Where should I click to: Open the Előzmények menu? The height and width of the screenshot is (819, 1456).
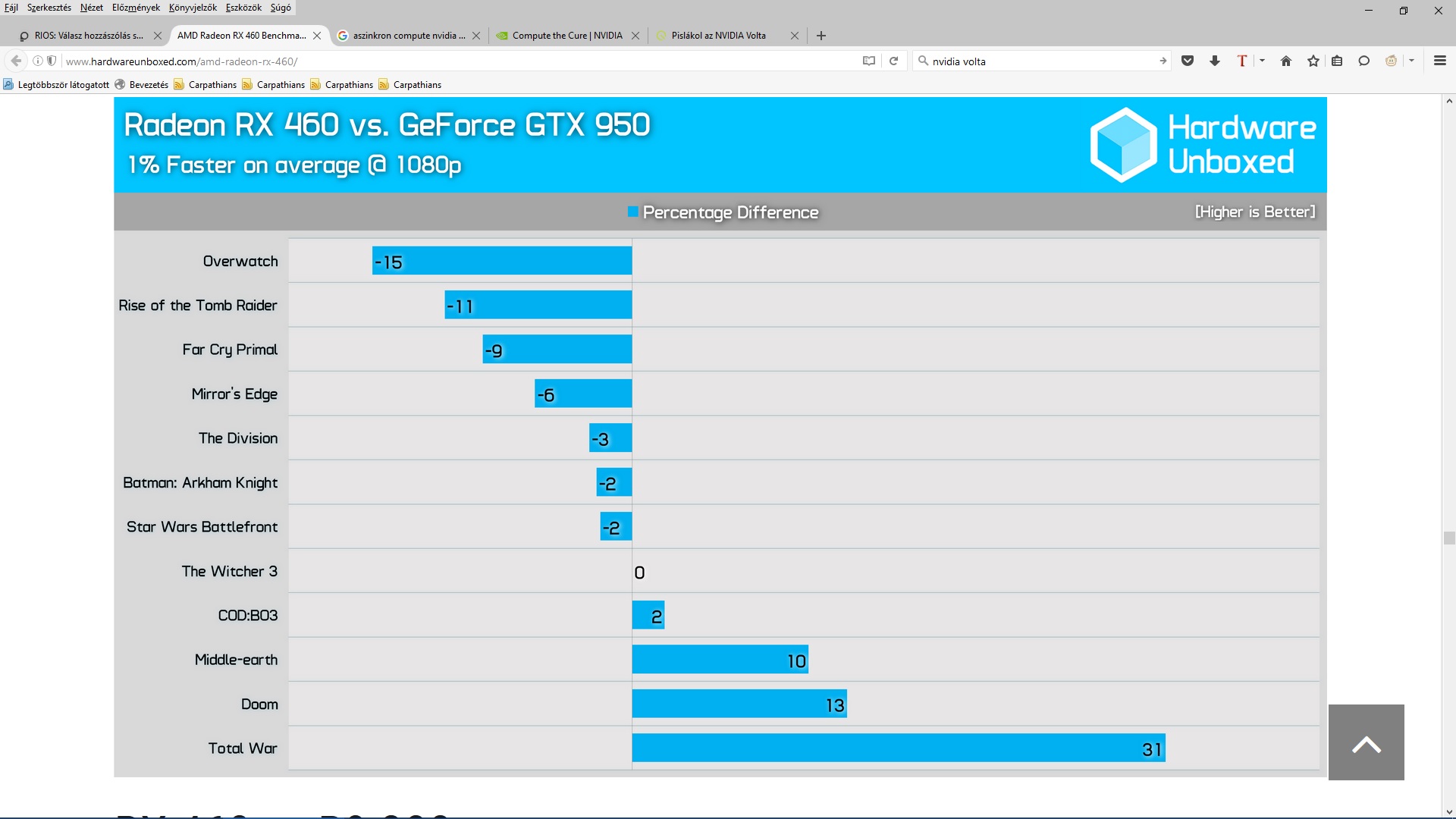[136, 8]
